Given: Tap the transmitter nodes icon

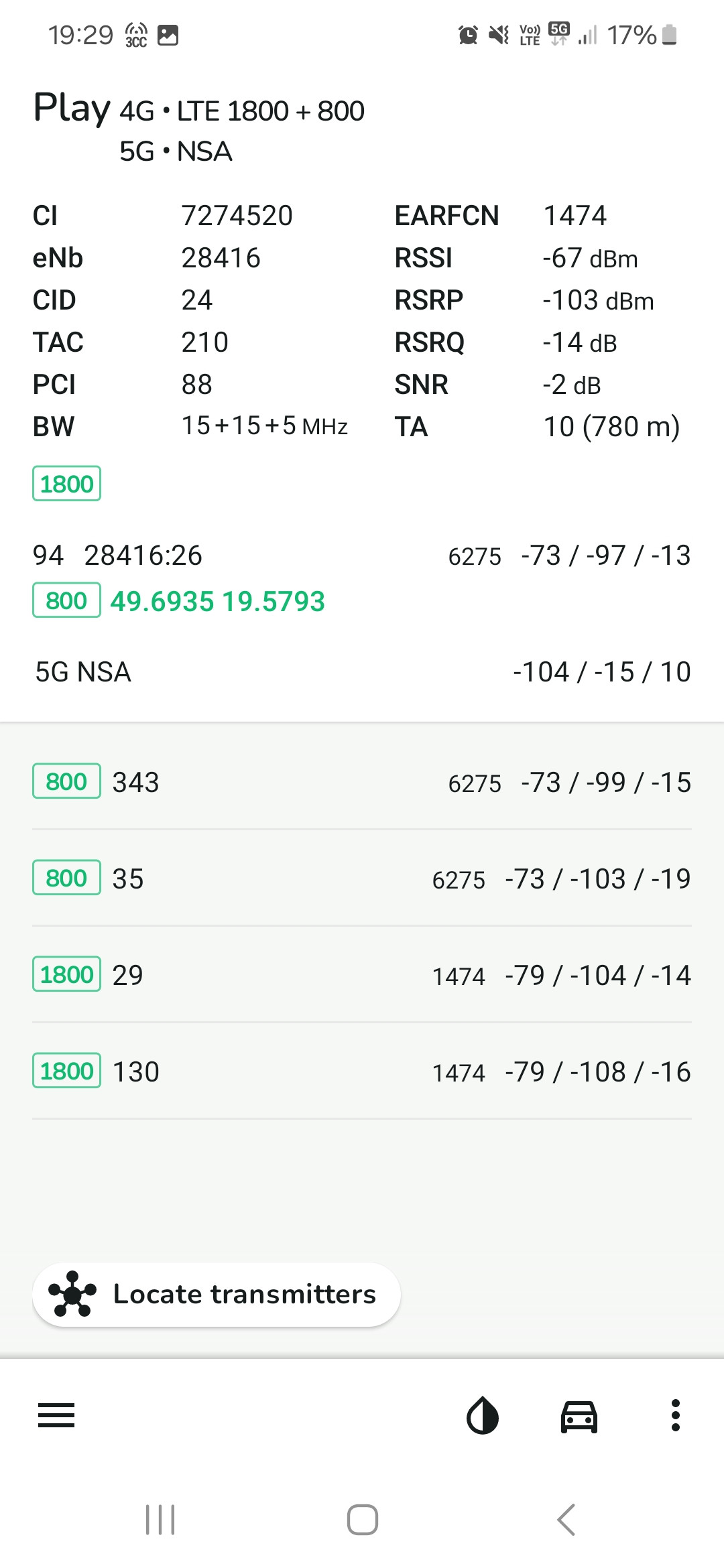Looking at the screenshot, I should 72,1294.
